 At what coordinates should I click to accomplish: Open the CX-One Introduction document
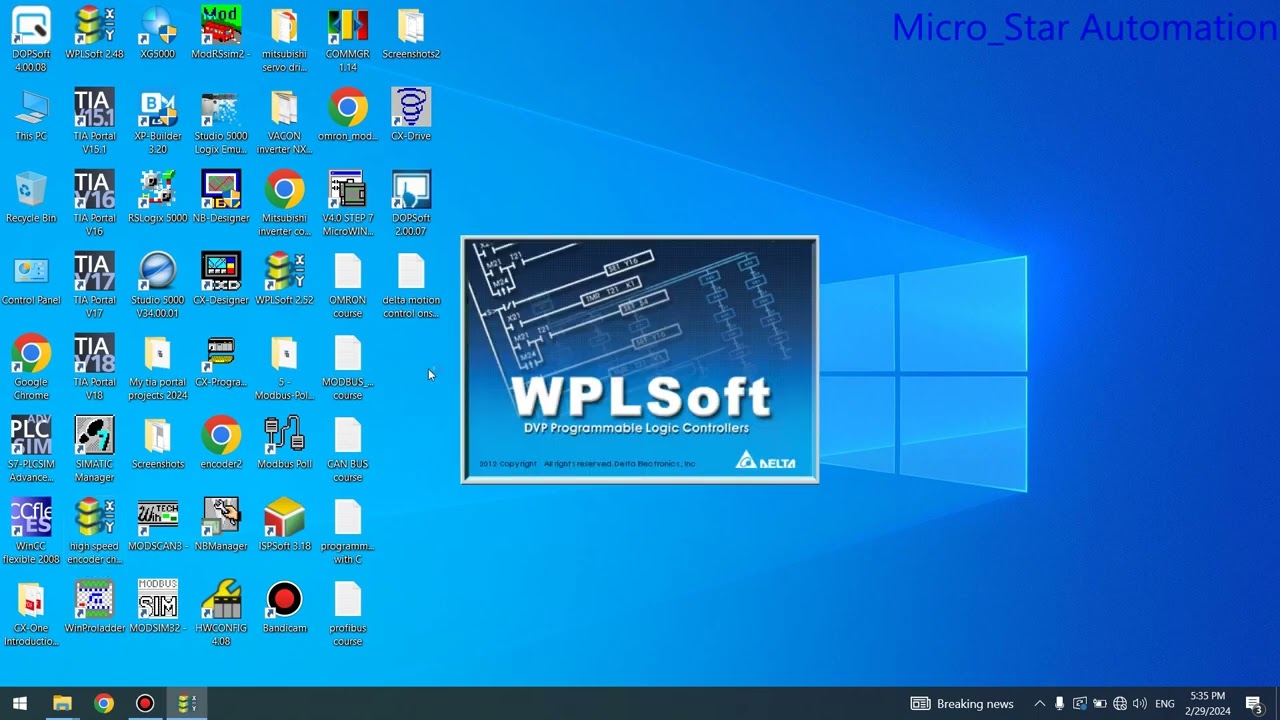[31, 612]
